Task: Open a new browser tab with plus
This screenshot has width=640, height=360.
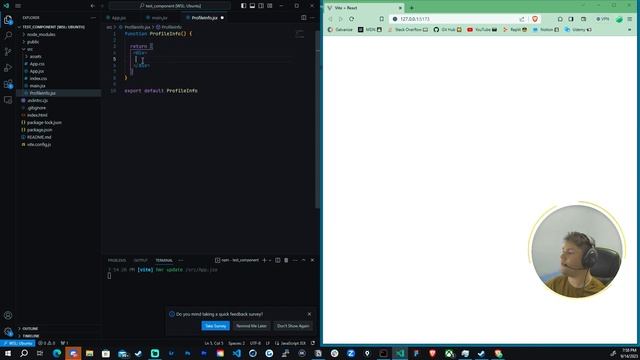Action: [x=411, y=8]
